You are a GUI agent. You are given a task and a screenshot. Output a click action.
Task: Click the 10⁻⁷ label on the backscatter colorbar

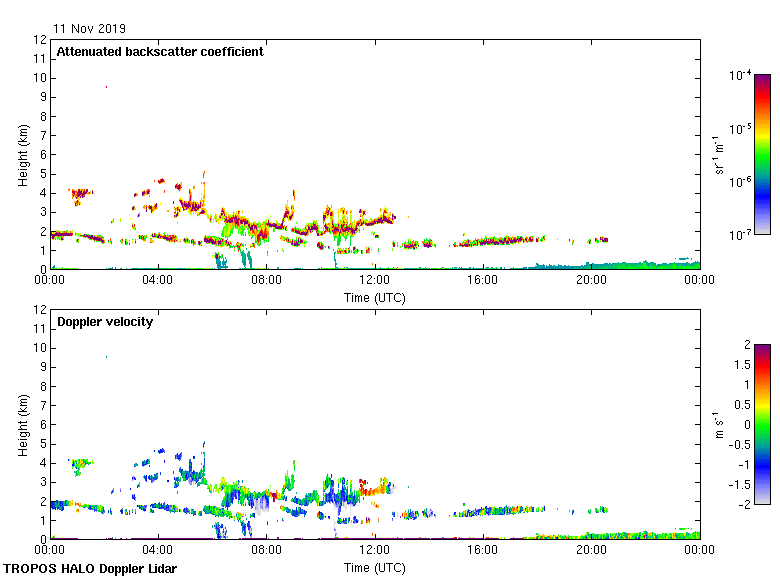point(740,235)
